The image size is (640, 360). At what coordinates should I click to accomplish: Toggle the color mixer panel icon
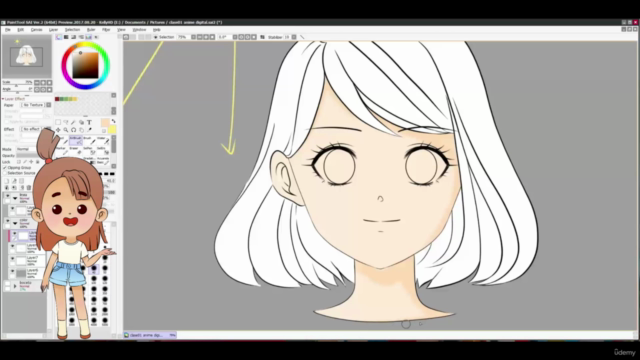(81, 37)
